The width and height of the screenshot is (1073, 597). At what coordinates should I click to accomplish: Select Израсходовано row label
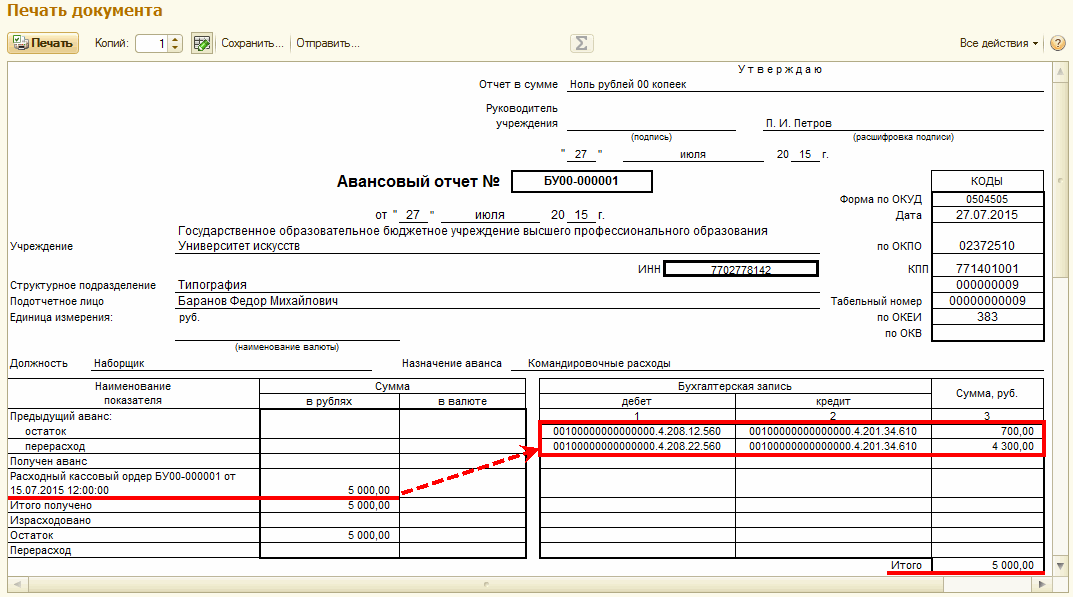point(51,520)
